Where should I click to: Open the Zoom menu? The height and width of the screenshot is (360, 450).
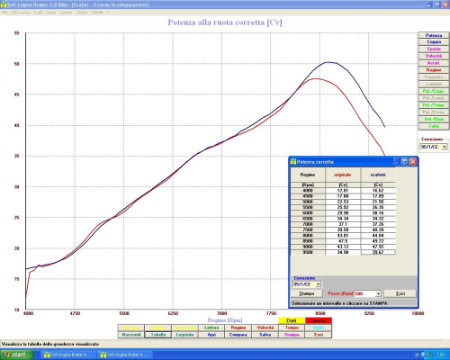pos(51,12)
